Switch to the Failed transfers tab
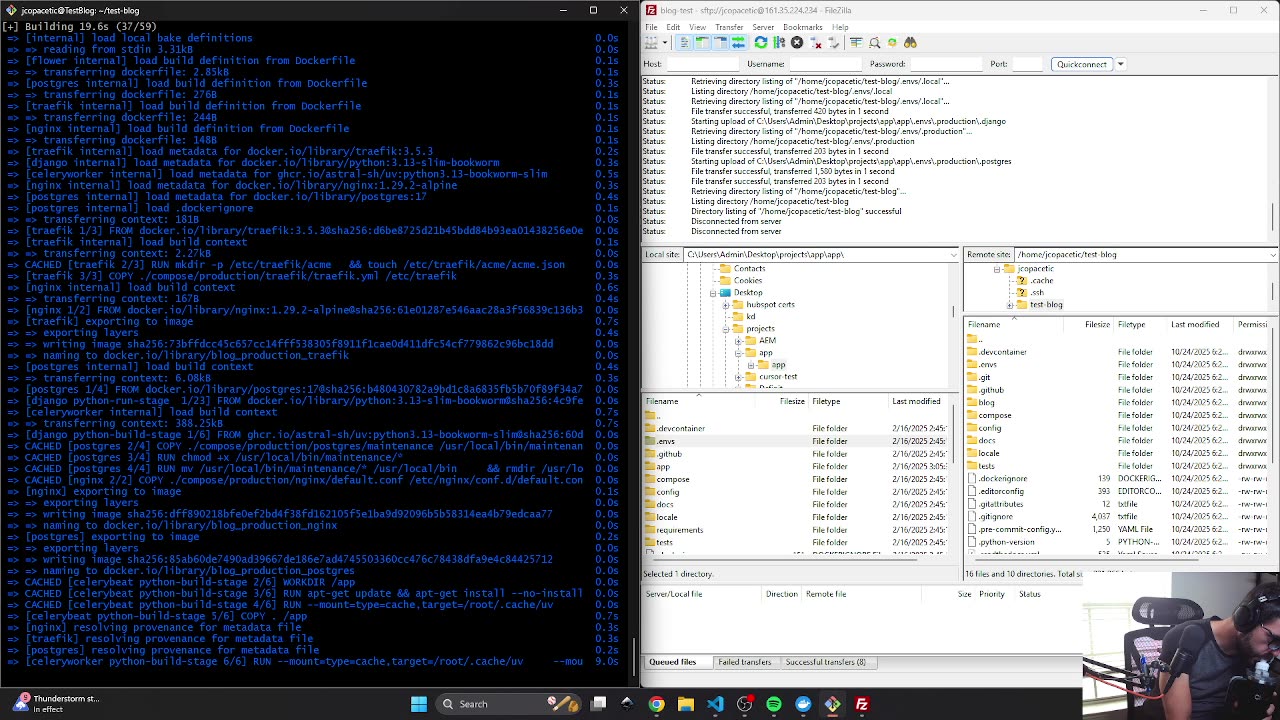The height and width of the screenshot is (720, 1280). [x=744, y=662]
